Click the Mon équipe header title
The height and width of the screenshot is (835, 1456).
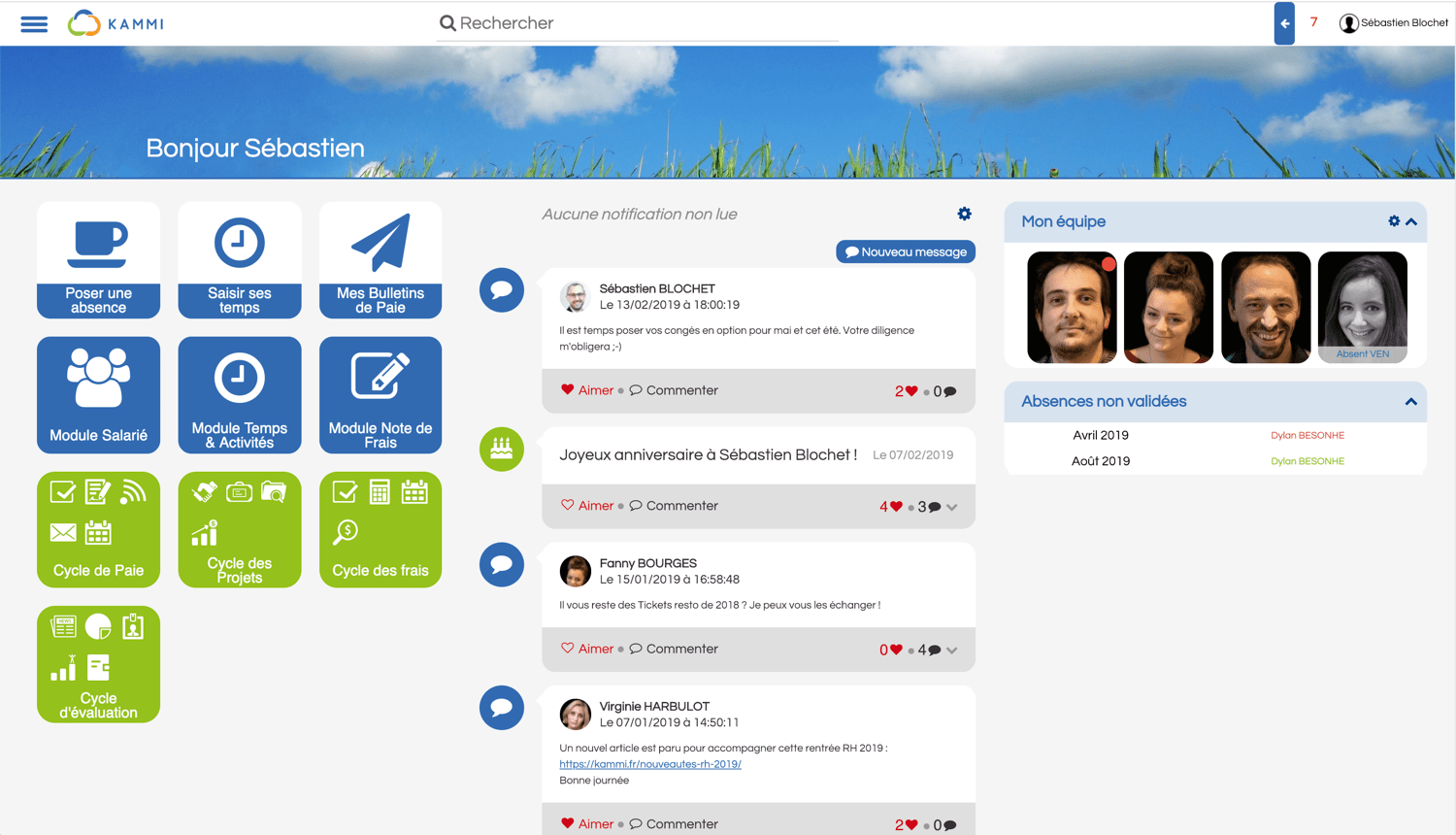(1063, 221)
